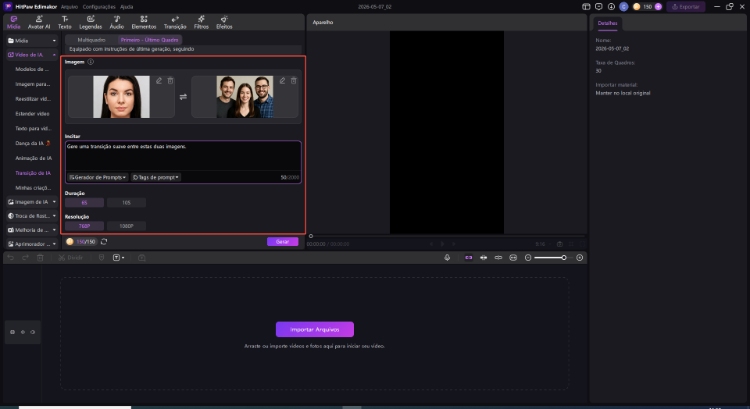Viewport: 750px width, 409px height.
Task: Open the user account avatar
Action: (623, 7)
